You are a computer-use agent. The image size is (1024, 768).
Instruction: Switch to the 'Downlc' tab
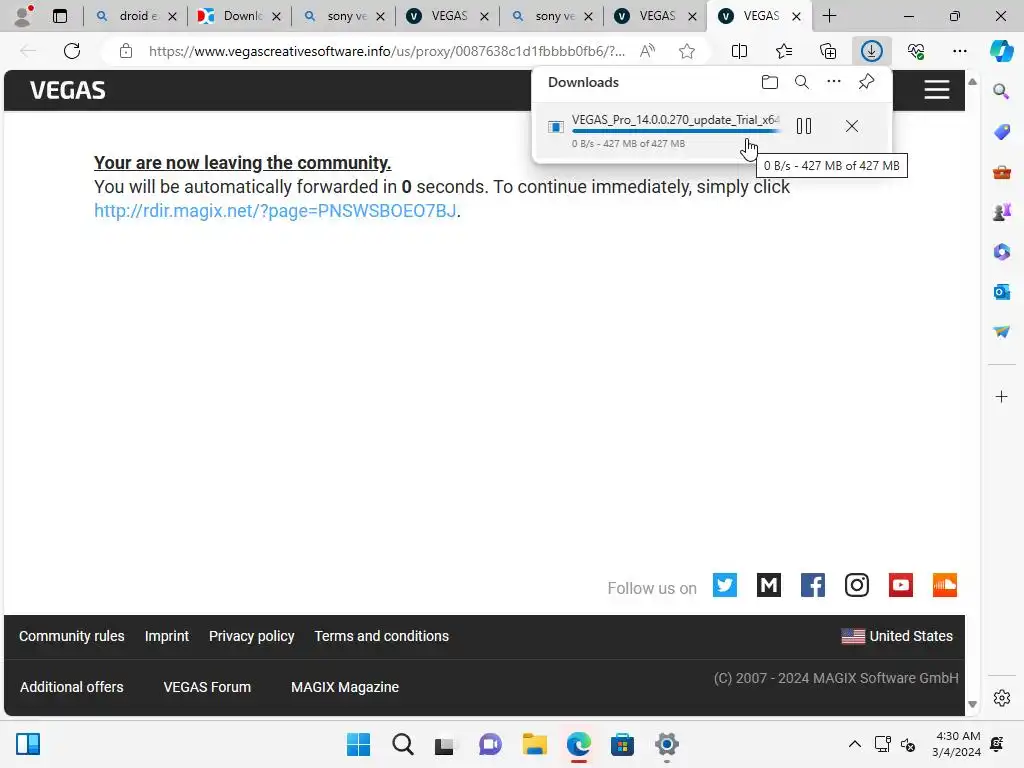[x=238, y=16]
